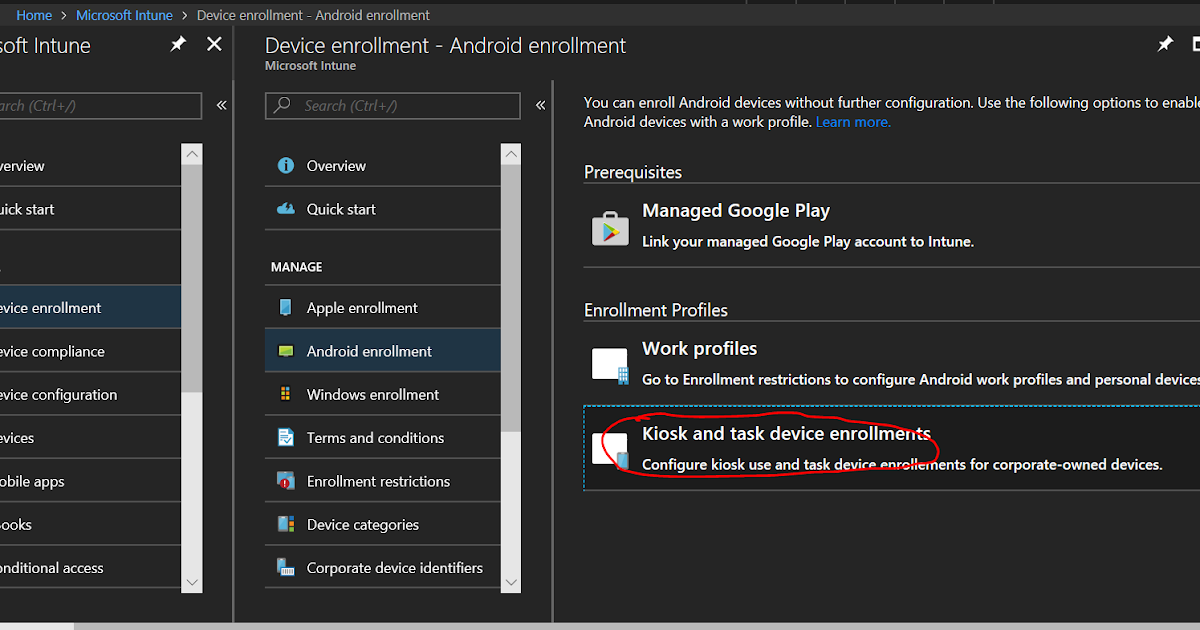Open Conditional access from the sidebar
Viewport: 1200px width, 630px height.
tap(60, 567)
